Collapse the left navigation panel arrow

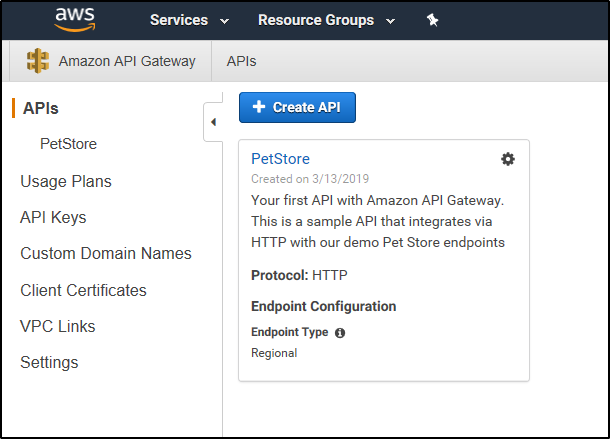coord(213,122)
